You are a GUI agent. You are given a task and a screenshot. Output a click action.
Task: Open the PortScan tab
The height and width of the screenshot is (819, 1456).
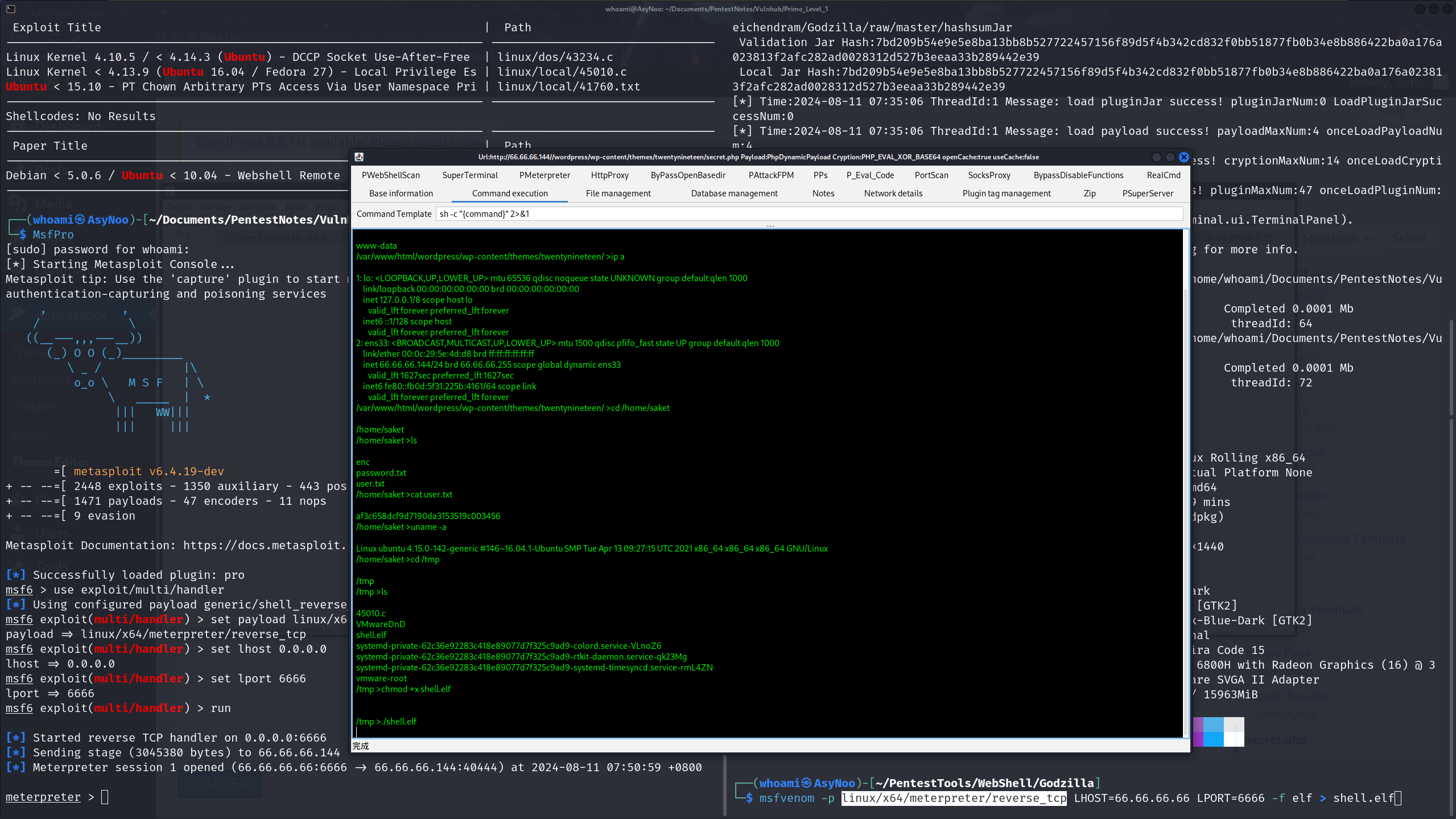(x=931, y=175)
